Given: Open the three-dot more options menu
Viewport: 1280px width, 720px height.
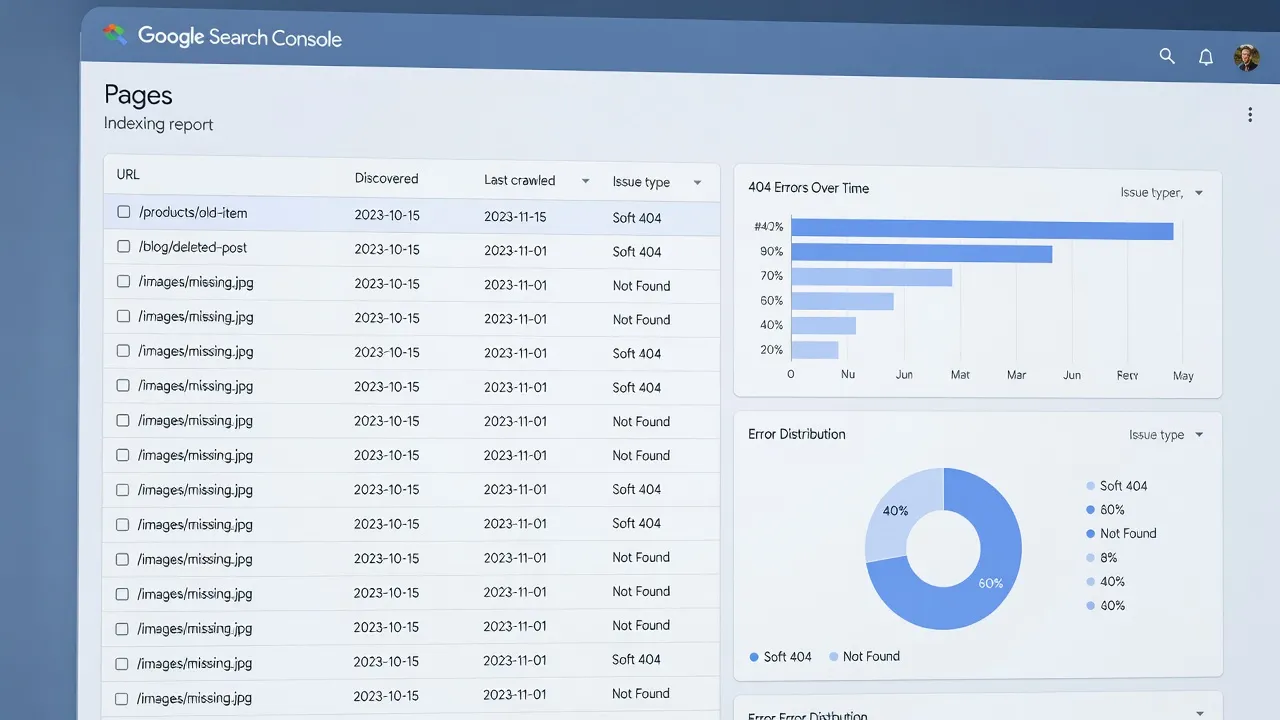Looking at the screenshot, I should [1249, 115].
